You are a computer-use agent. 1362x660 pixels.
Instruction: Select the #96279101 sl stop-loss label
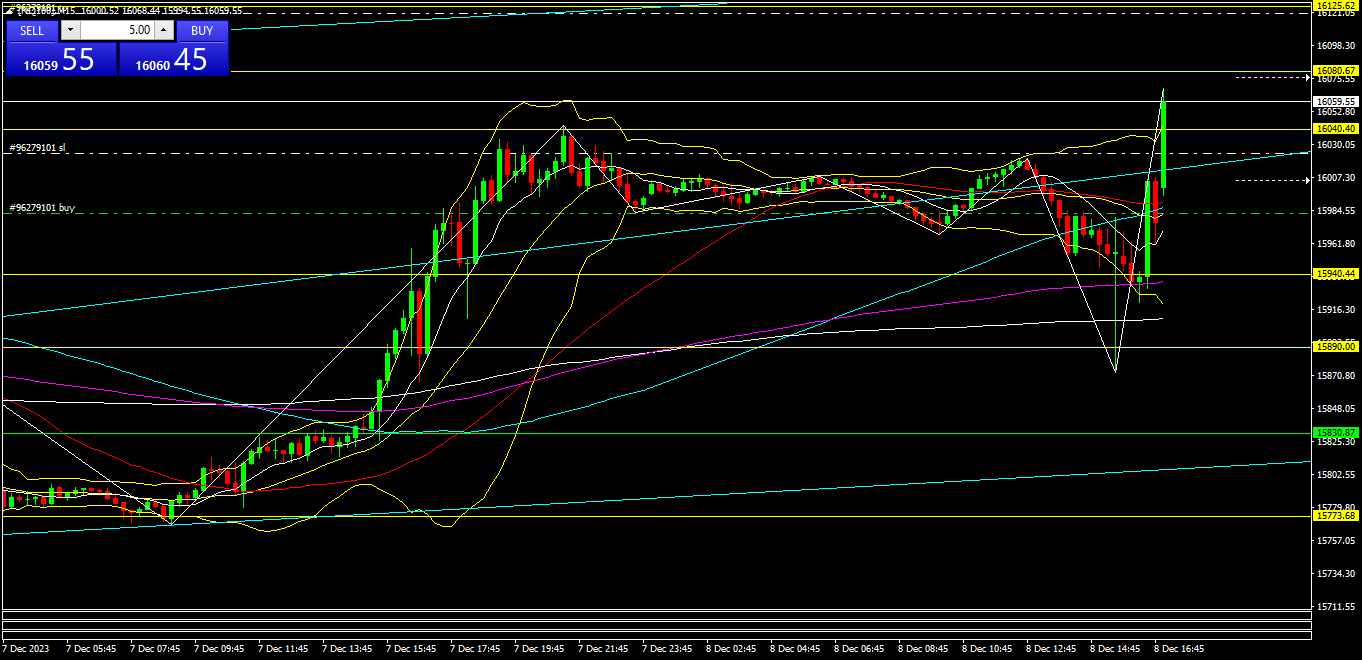point(38,148)
